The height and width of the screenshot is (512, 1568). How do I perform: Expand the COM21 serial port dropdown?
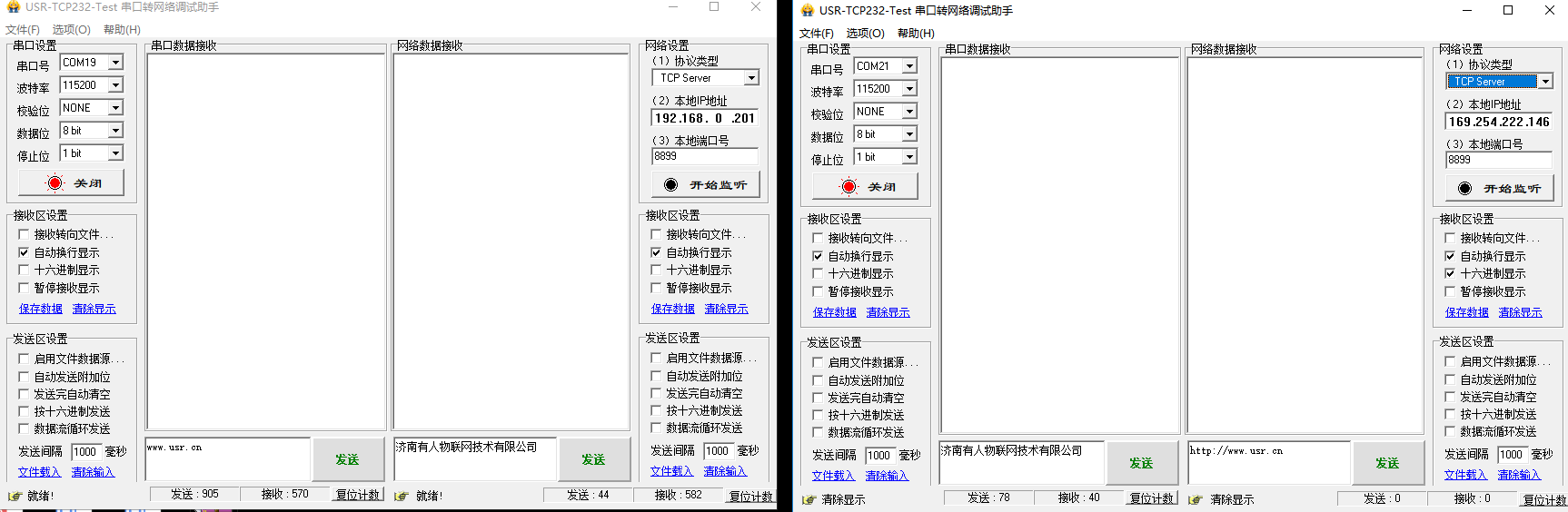pos(909,66)
